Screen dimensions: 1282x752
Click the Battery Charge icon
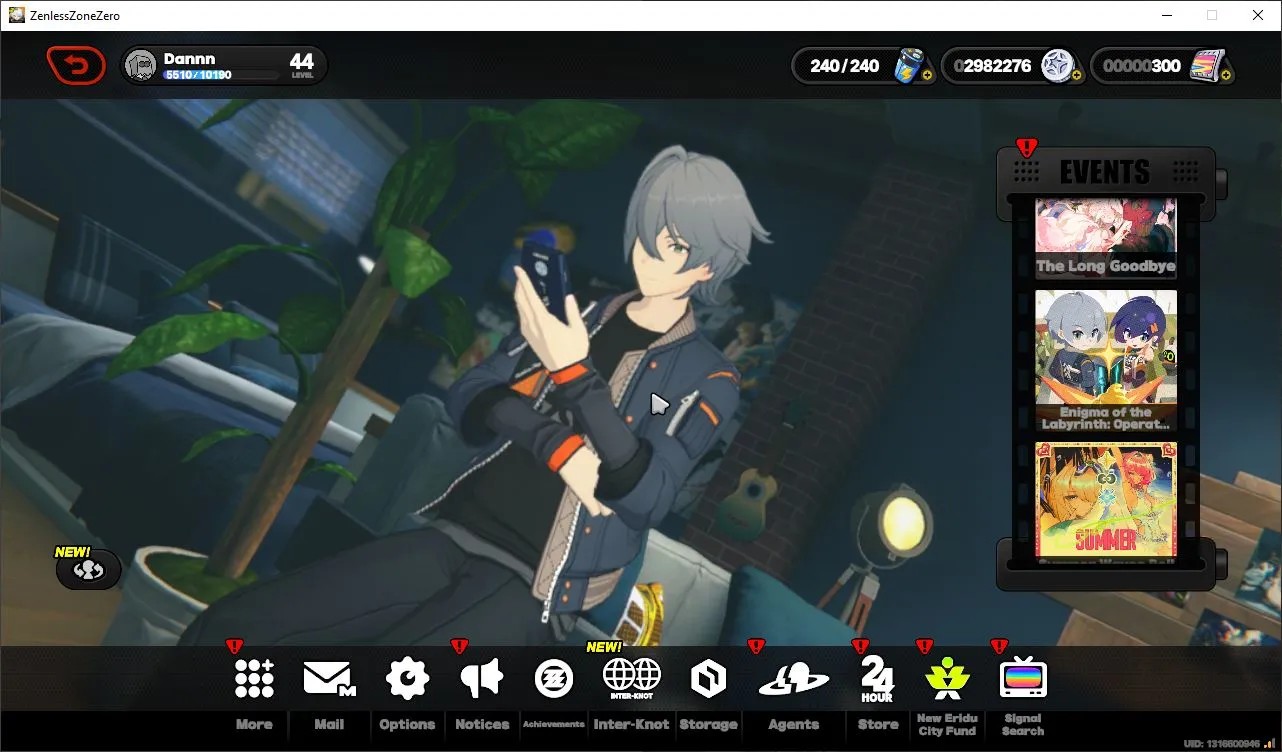pos(911,67)
